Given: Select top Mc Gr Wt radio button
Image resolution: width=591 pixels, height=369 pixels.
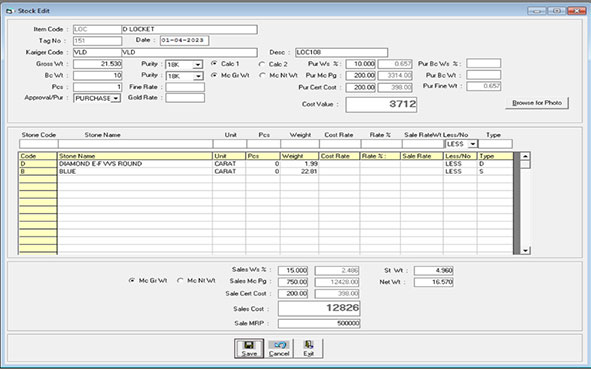Looking at the screenshot, I should (x=214, y=75).
